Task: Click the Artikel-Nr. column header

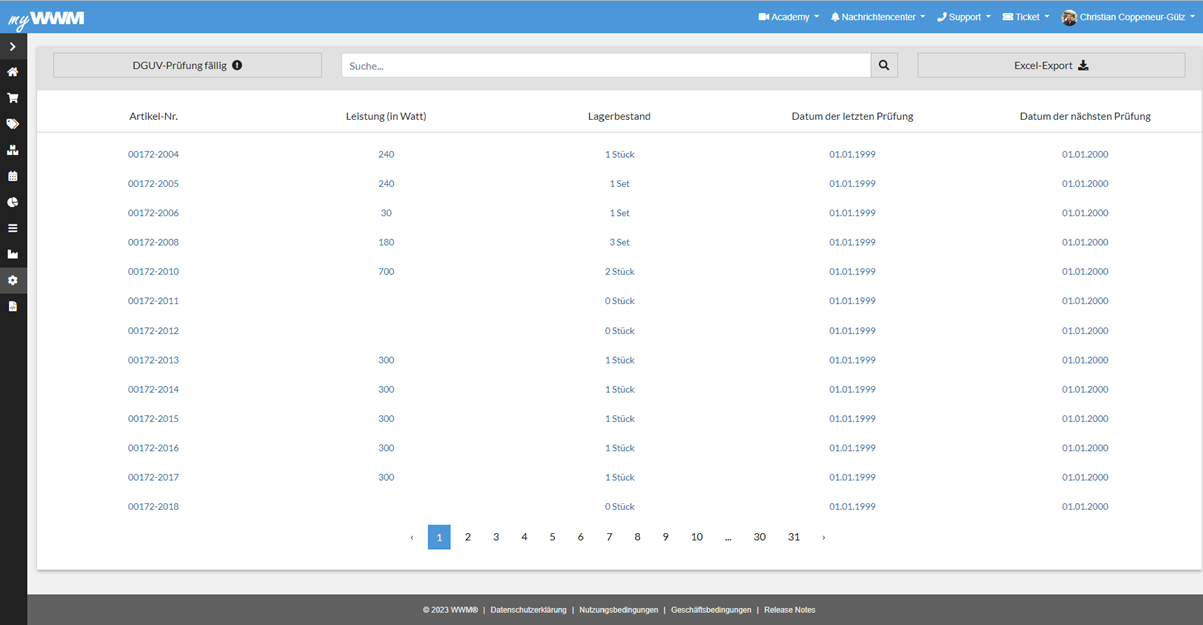Action: pos(153,116)
